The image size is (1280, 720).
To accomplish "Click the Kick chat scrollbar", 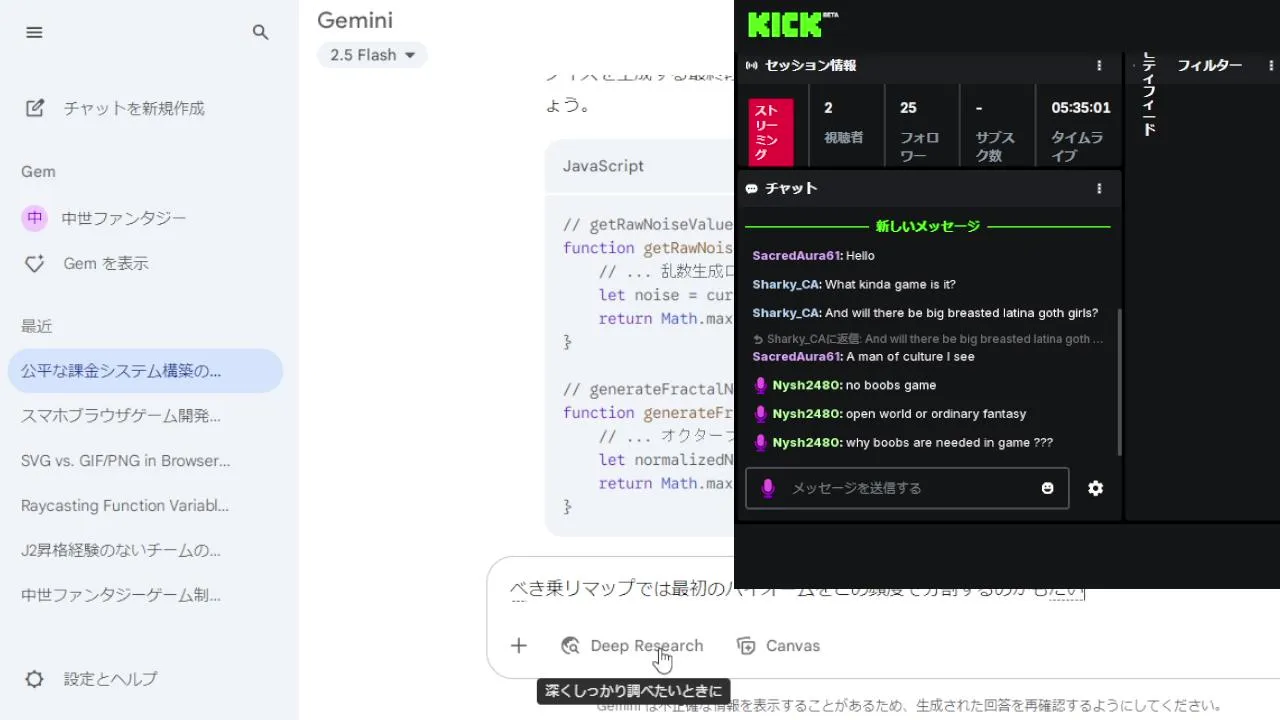I will pos(1118,380).
